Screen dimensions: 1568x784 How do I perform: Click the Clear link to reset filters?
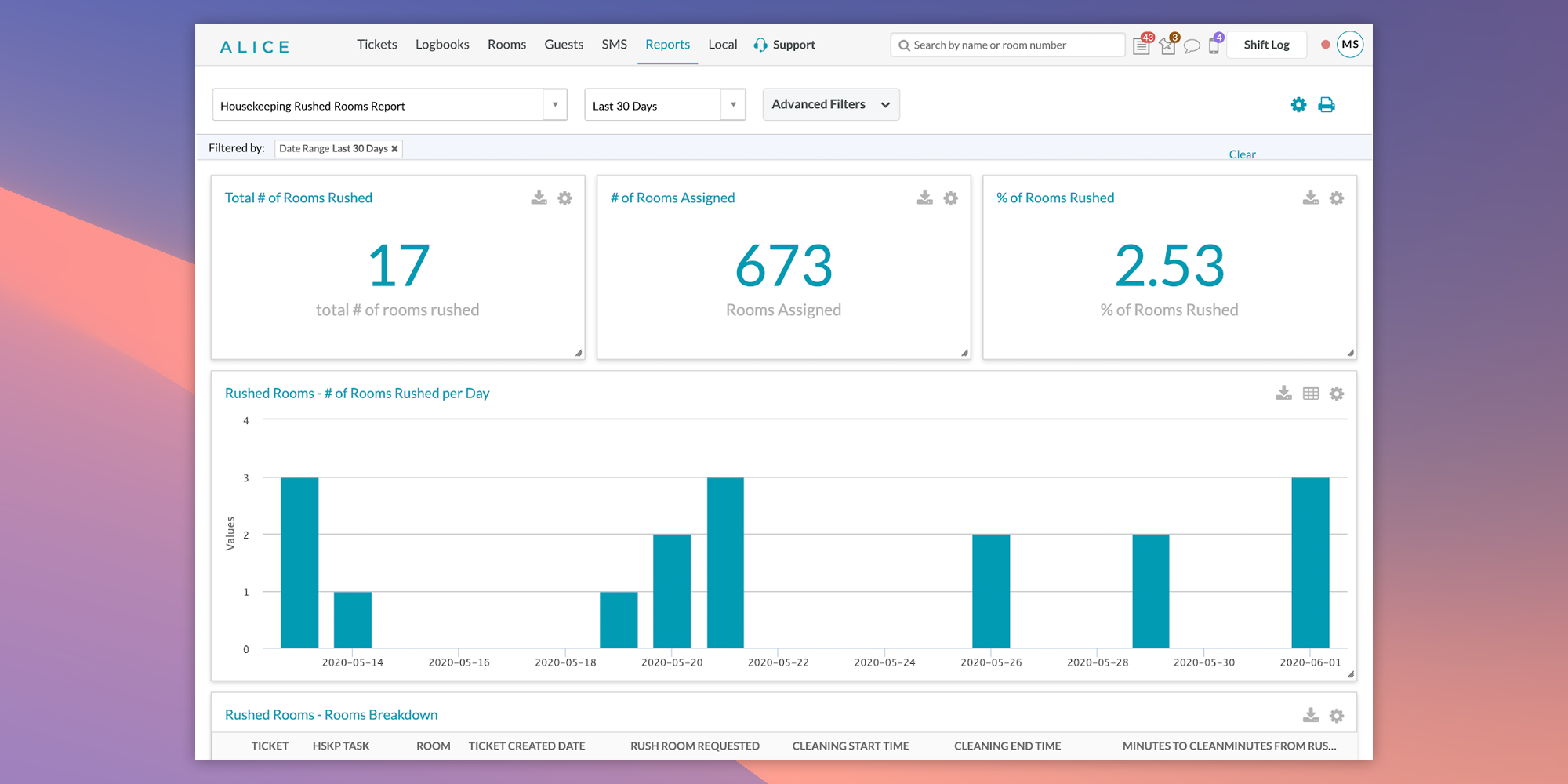(x=1242, y=154)
